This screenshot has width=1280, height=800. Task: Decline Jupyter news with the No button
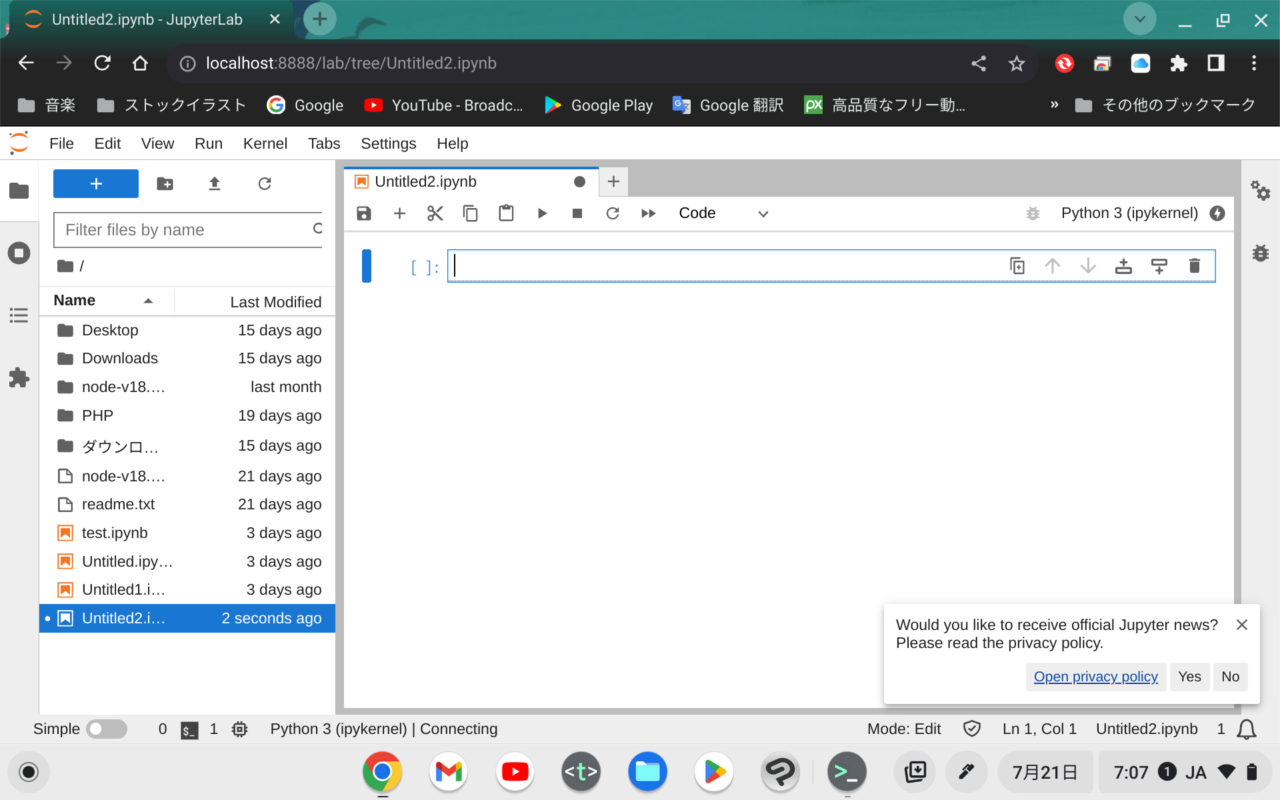click(x=1230, y=677)
